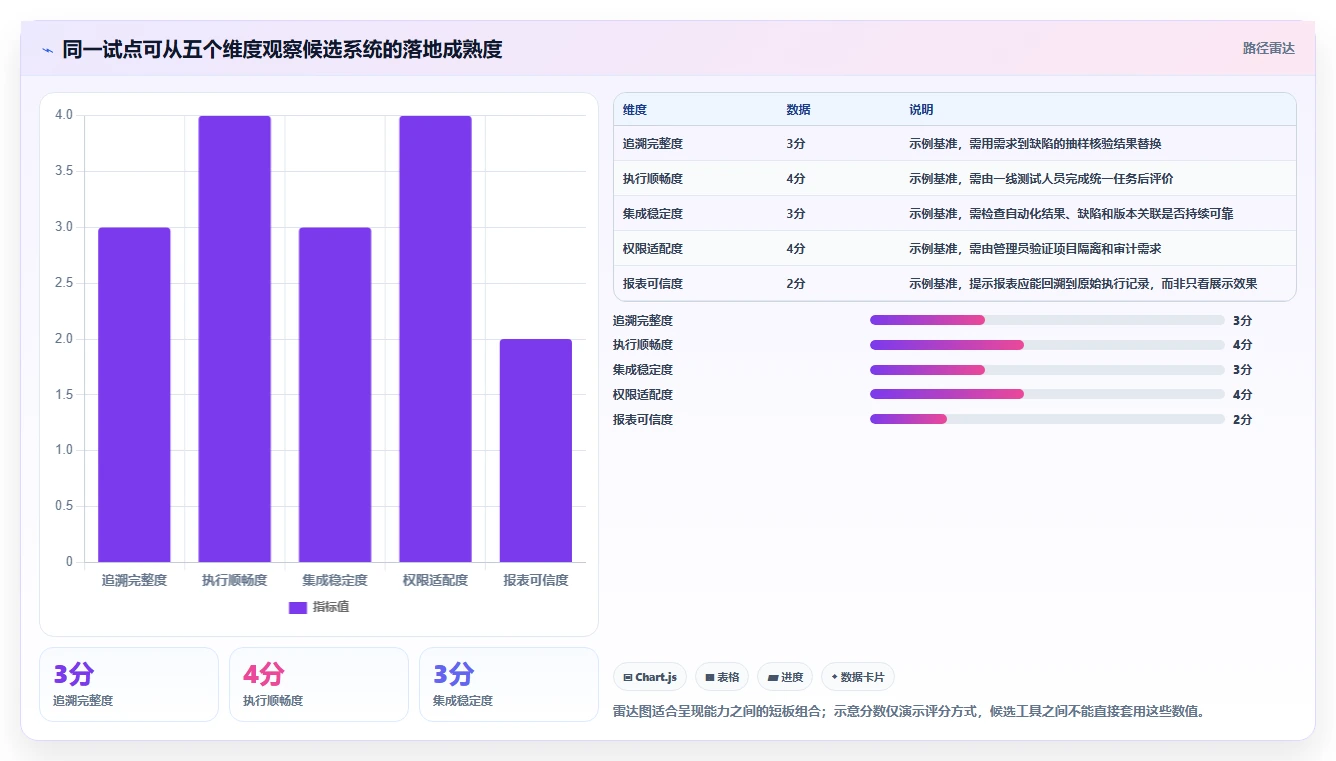Click the 2分 value beside 报表可信度 progress bar
Viewport: 1336px width, 761px height.
tap(1243, 420)
